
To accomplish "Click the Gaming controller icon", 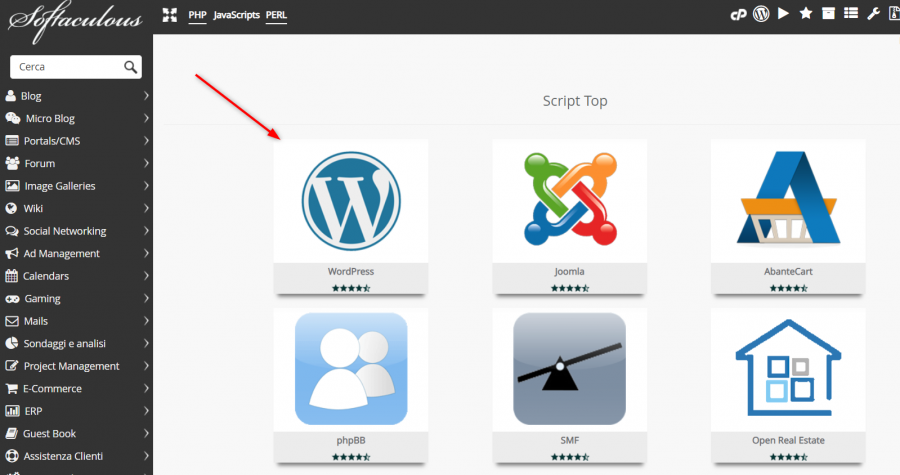I will click(x=12, y=299).
